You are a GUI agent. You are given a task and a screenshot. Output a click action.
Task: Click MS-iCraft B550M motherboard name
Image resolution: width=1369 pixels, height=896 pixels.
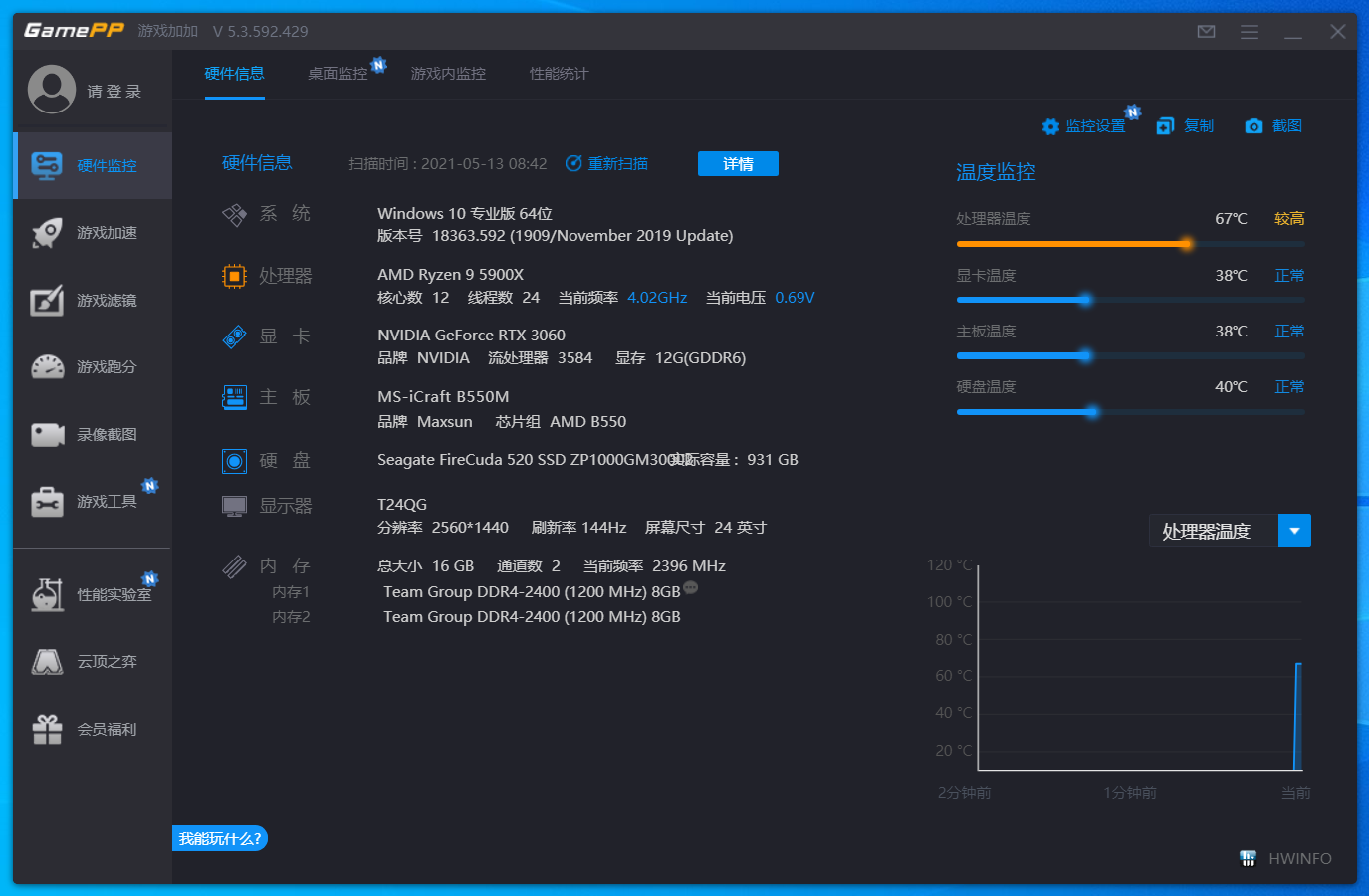pos(443,396)
